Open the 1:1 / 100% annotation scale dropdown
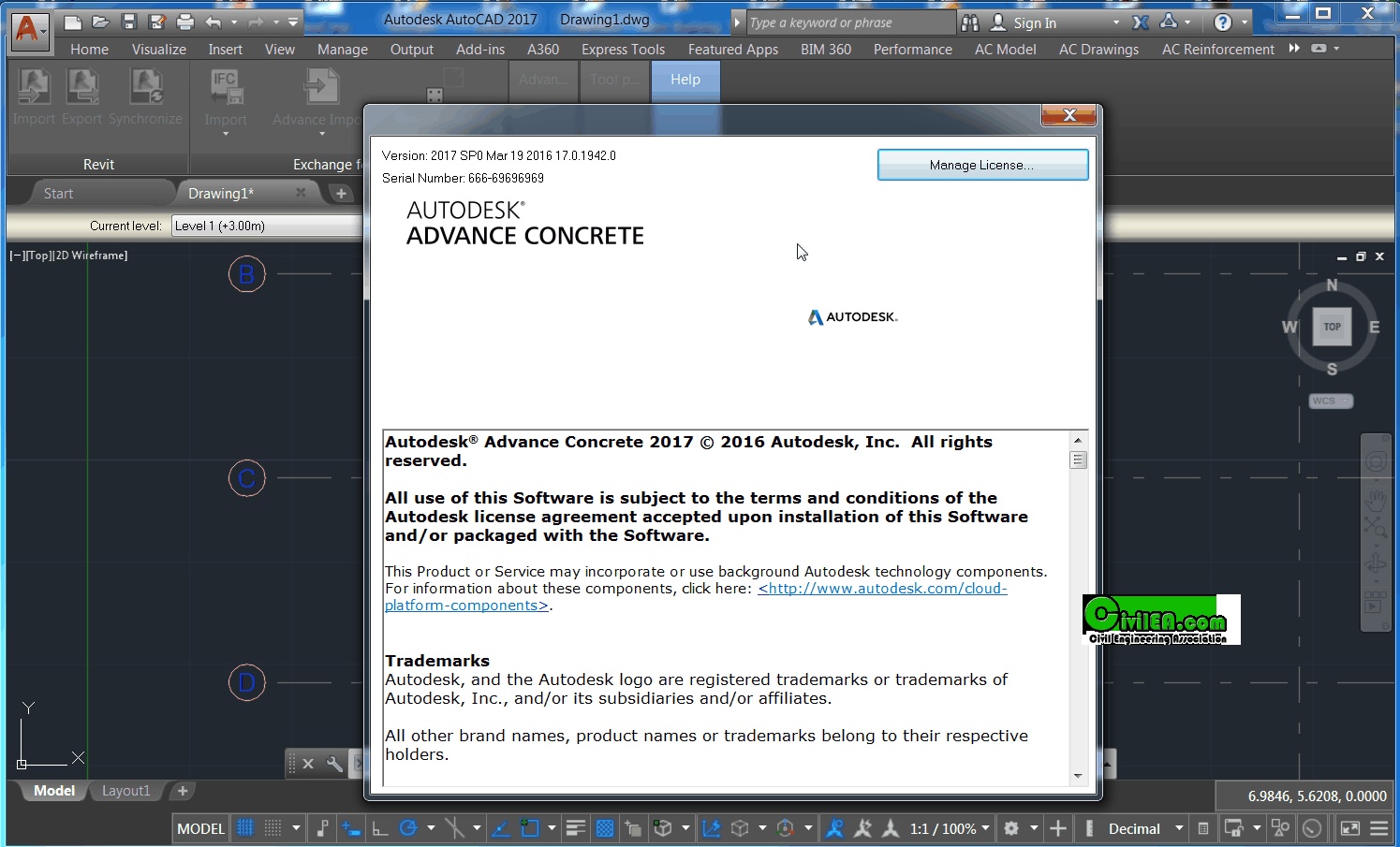1400x847 pixels. click(949, 828)
